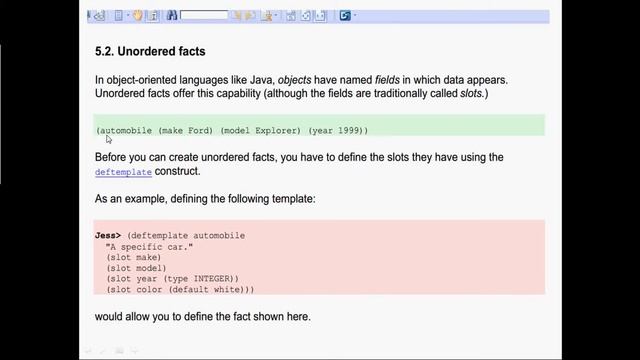This screenshot has width=640, height=360.
Task: Click the rotate view icon
Action: [x=306, y=16]
